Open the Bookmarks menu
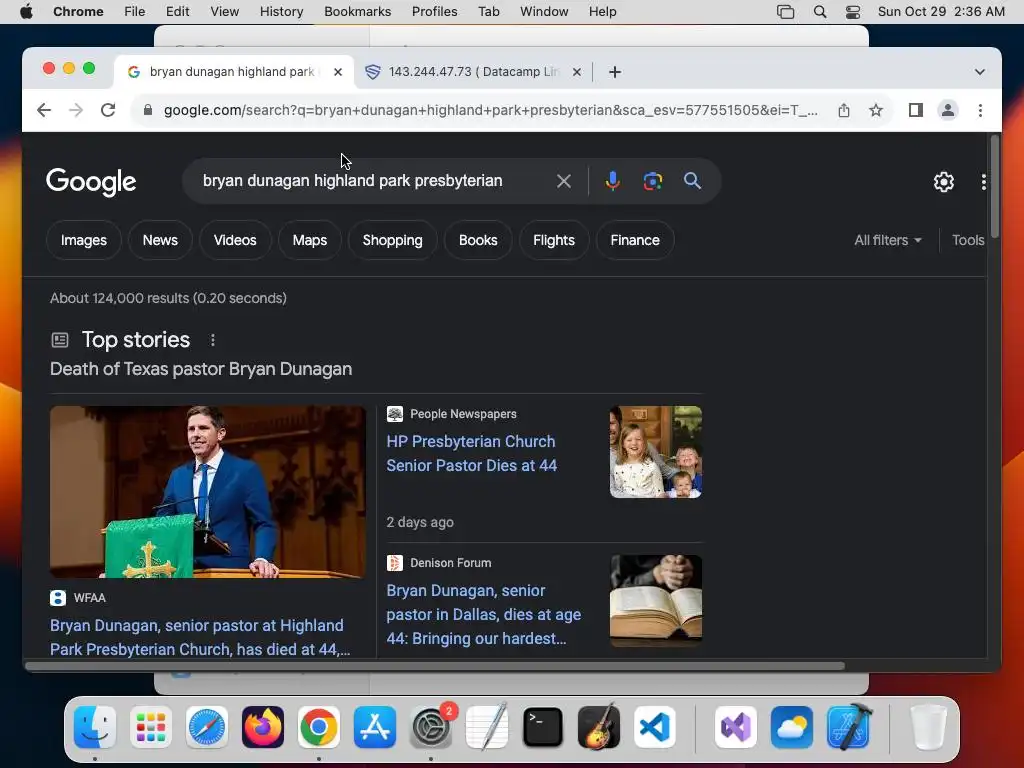The height and width of the screenshot is (768, 1024). tap(357, 12)
